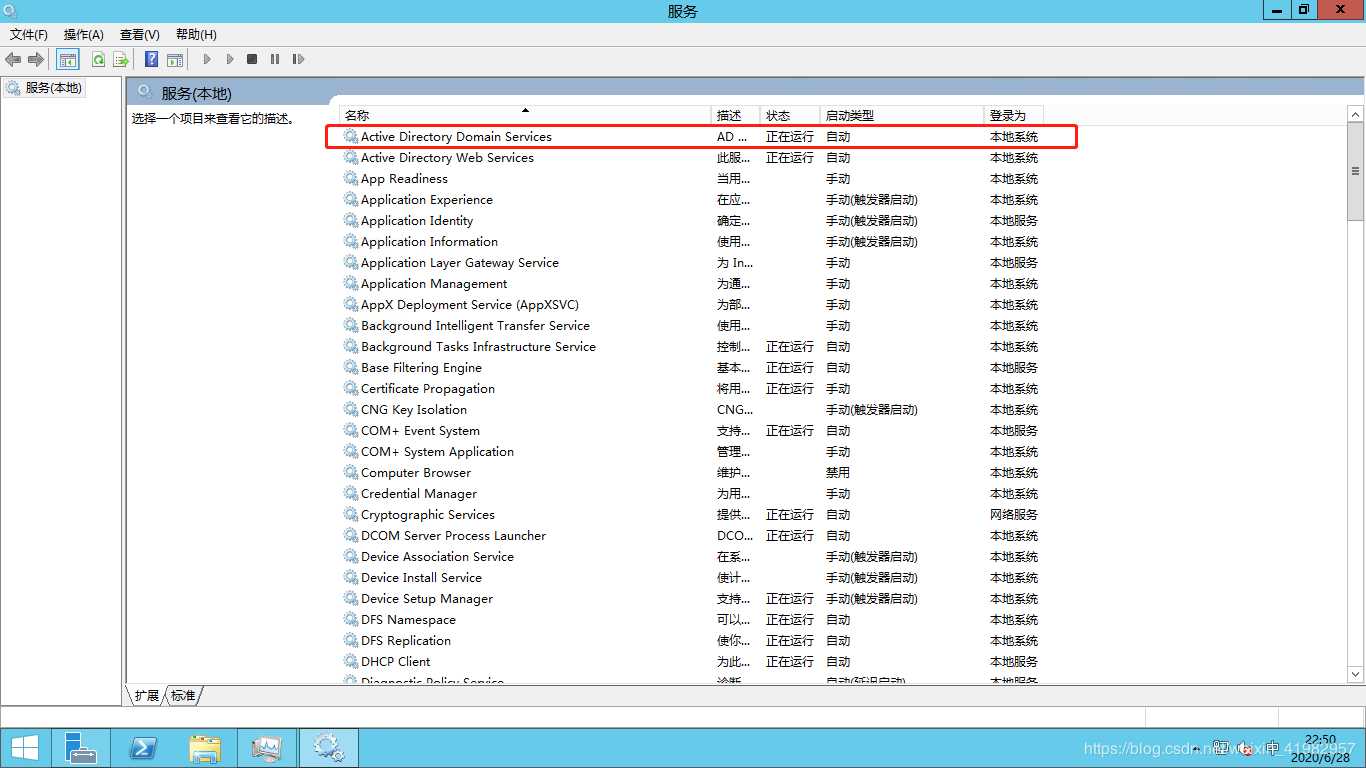Viewport: 1366px width, 768px height.
Task: Click the gear icon beside Cryptographic Services
Action: point(351,515)
